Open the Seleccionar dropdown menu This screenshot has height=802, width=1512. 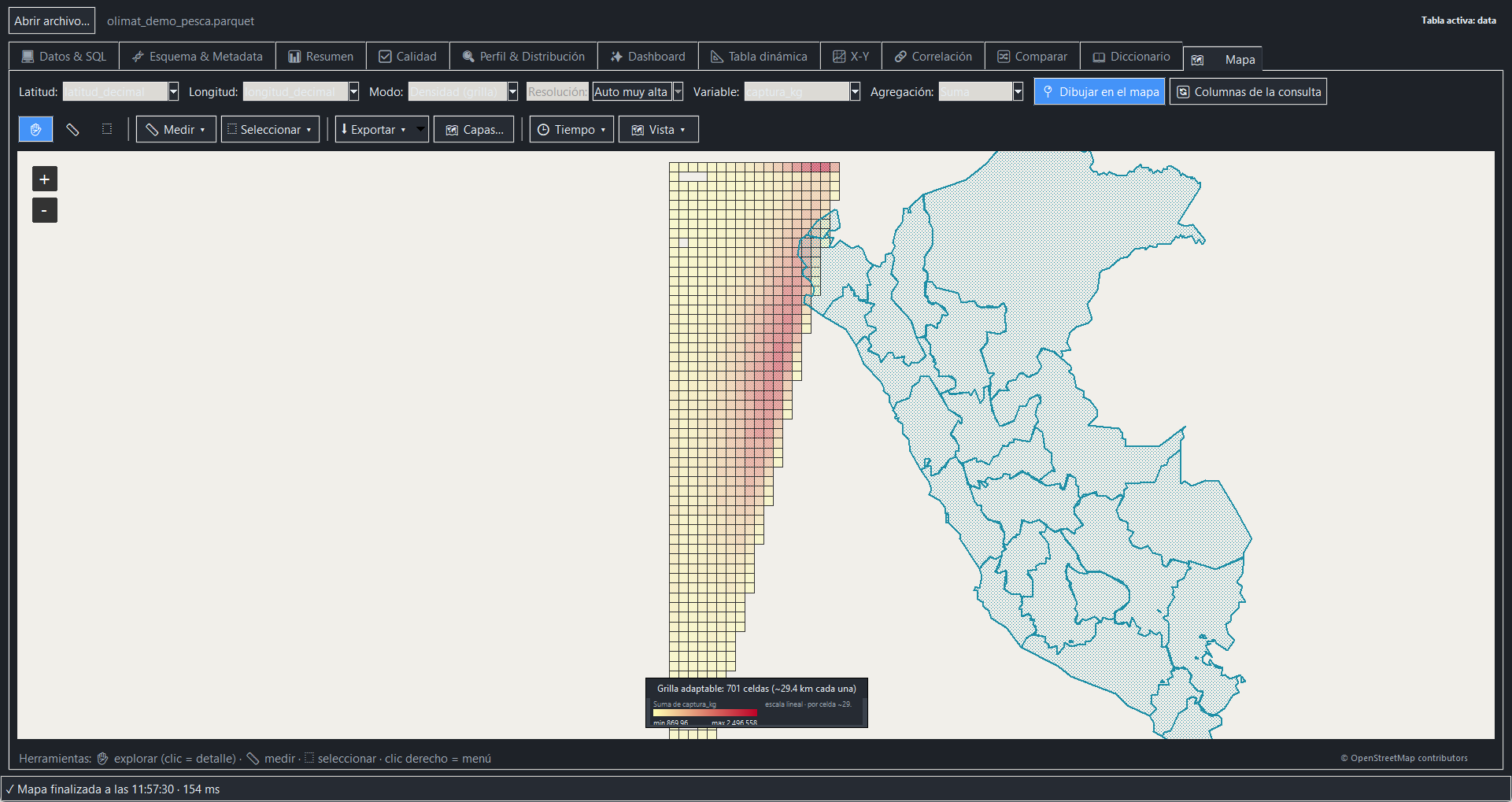[270, 129]
